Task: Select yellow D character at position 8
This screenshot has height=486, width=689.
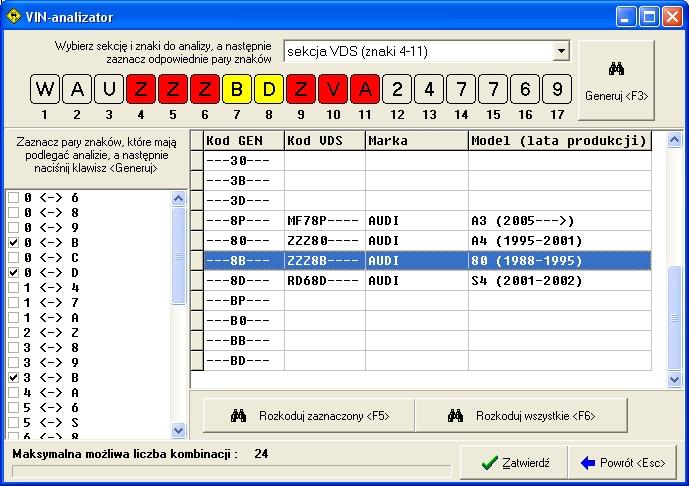Action: (x=269, y=89)
